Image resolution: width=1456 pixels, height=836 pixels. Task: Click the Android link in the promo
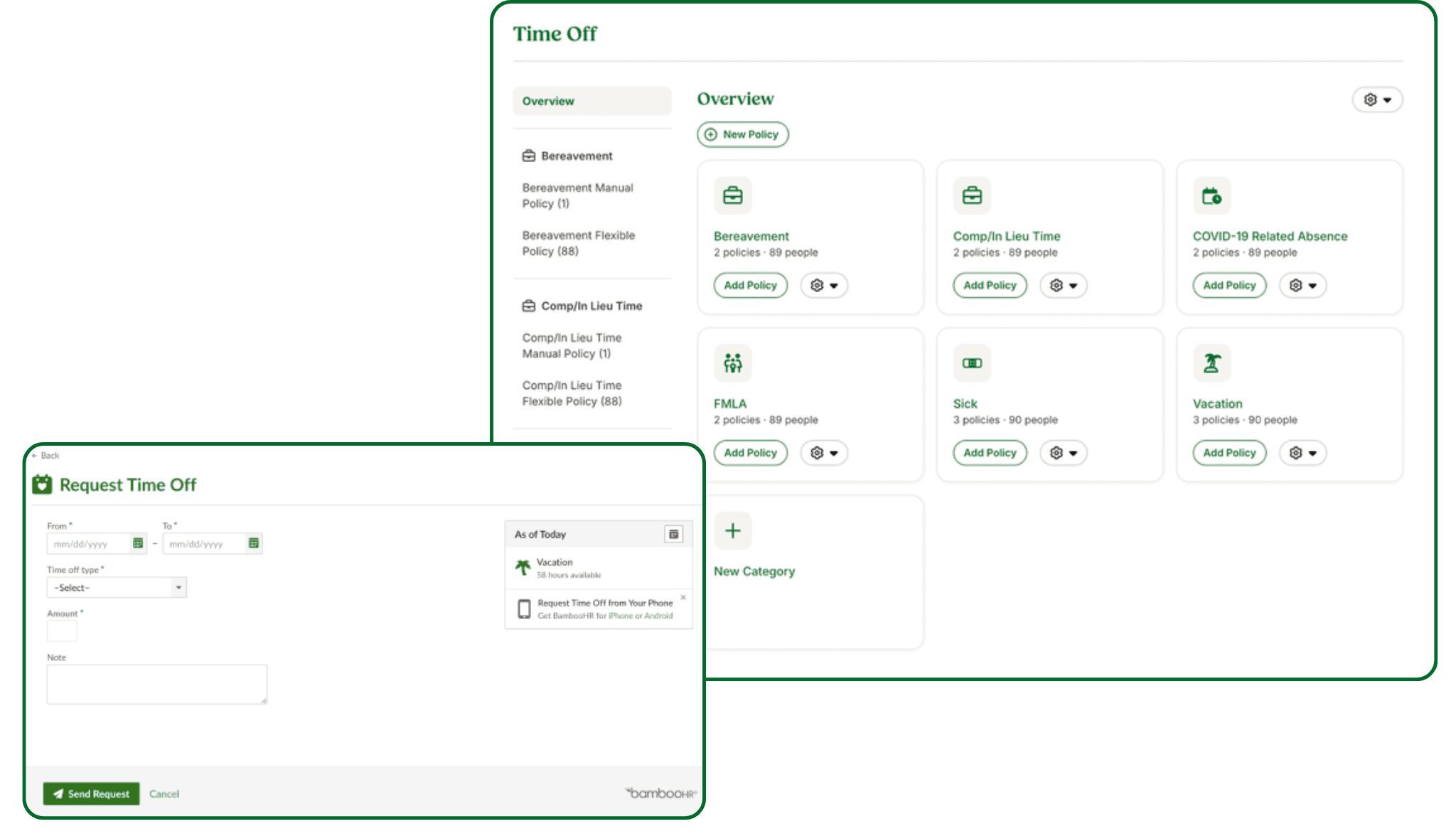pos(658,616)
